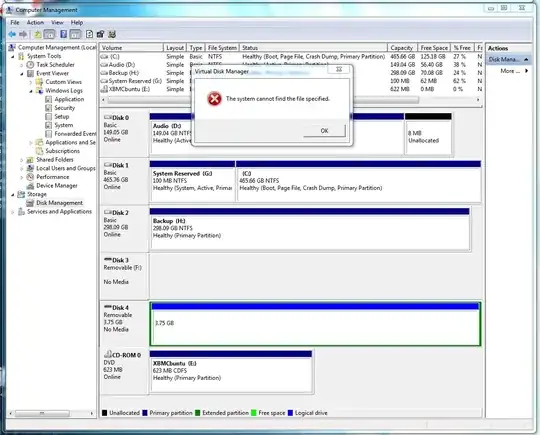The height and width of the screenshot is (435, 540).
Task: Select the XBMCbuntu (E:) CD-ROM partition
Action: click(x=231, y=371)
